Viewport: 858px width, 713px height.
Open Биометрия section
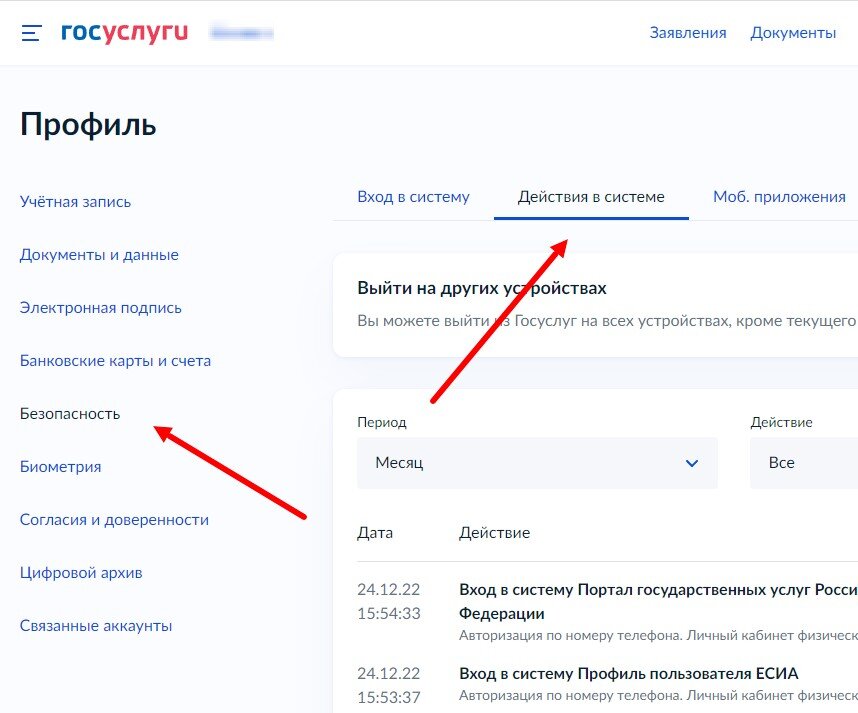pyautogui.click(x=61, y=467)
